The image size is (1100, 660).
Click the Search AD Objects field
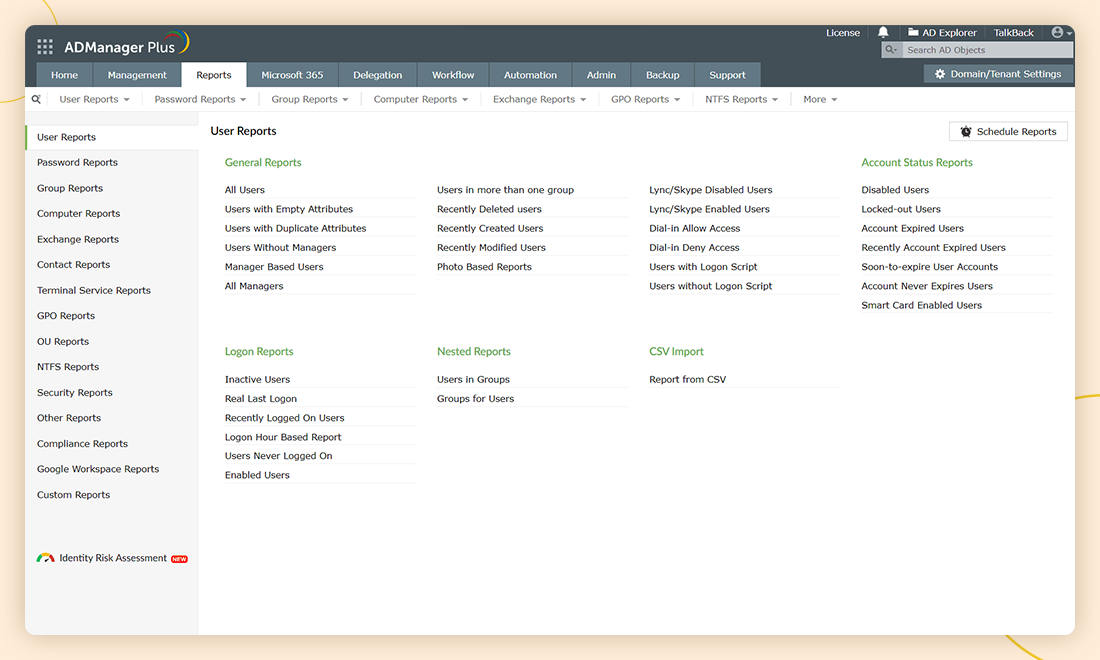pyautogui.click(x=985, y=50)
